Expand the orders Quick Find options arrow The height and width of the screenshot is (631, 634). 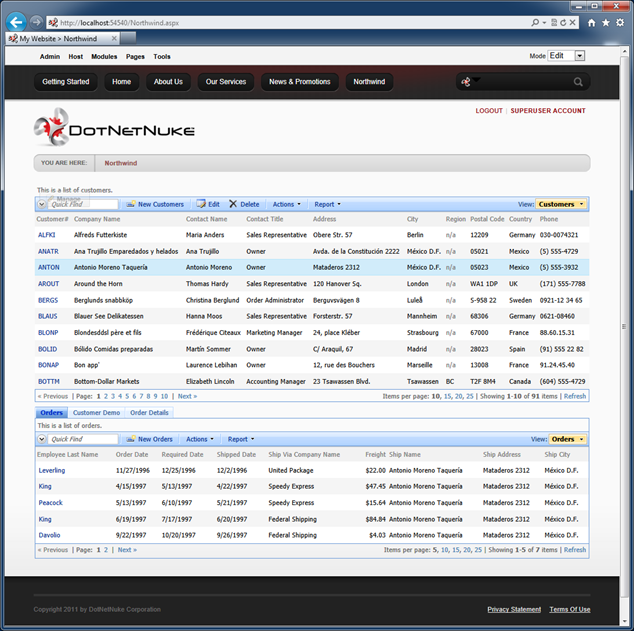[42, 439]
